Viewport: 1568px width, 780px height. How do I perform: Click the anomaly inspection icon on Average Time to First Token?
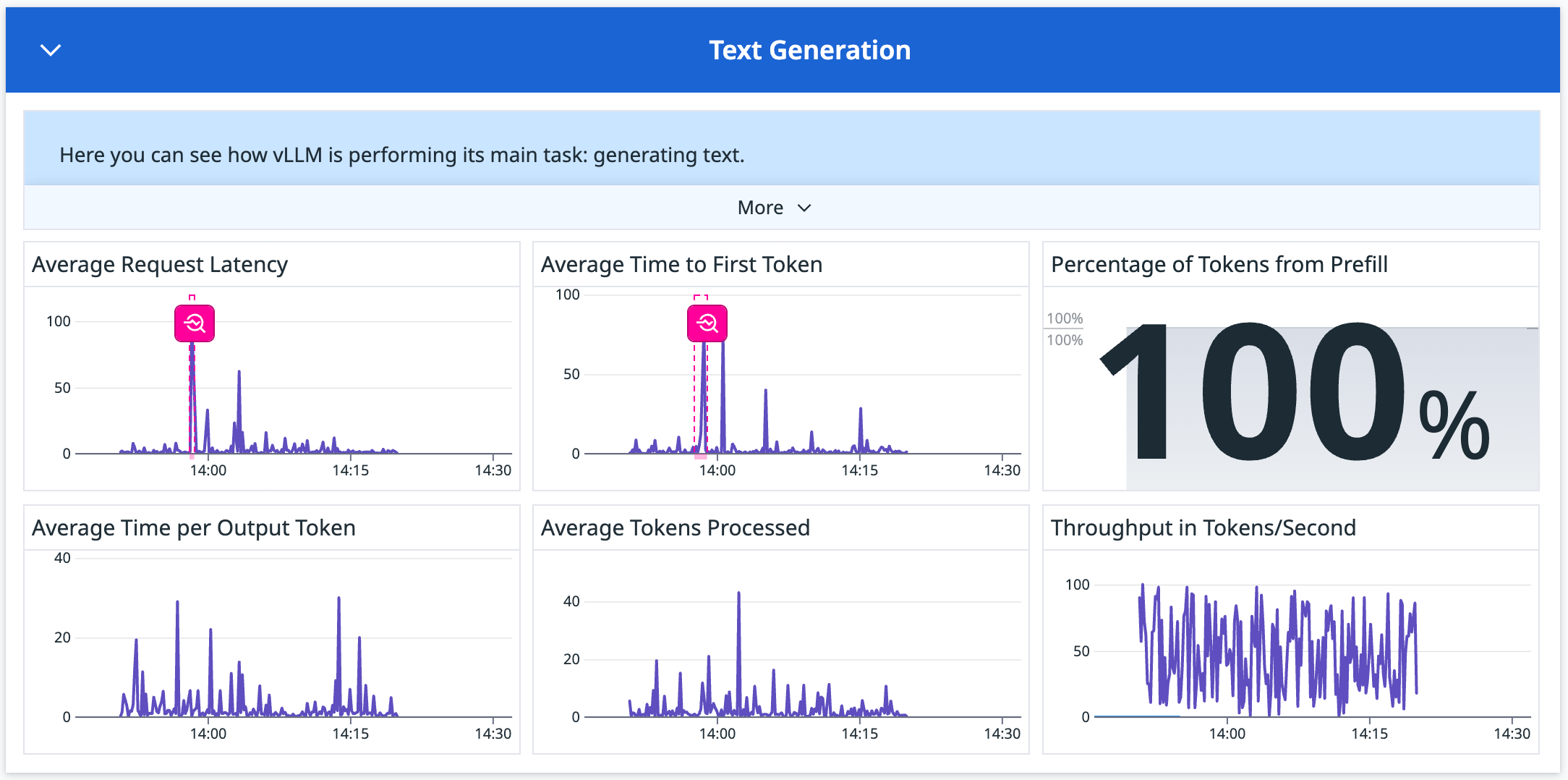click(x=707, y=323)
